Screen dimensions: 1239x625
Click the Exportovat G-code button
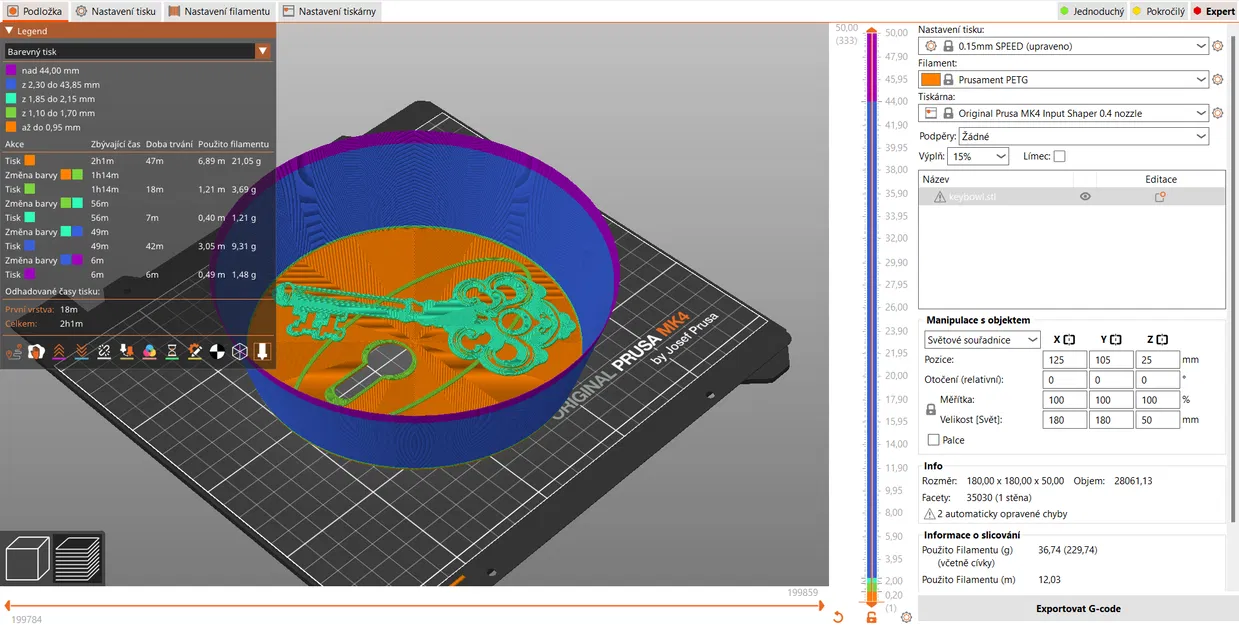pos(1078,609)
